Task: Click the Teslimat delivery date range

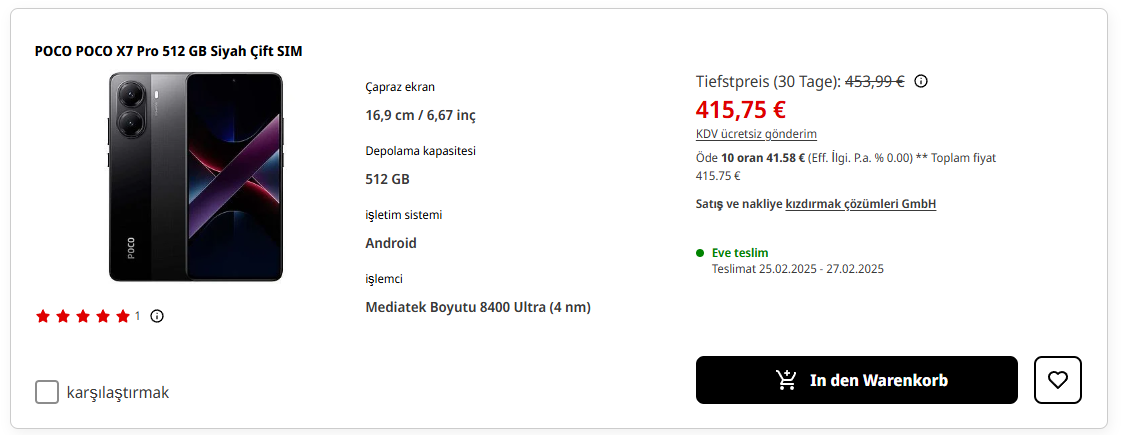Action: [797, 269]
